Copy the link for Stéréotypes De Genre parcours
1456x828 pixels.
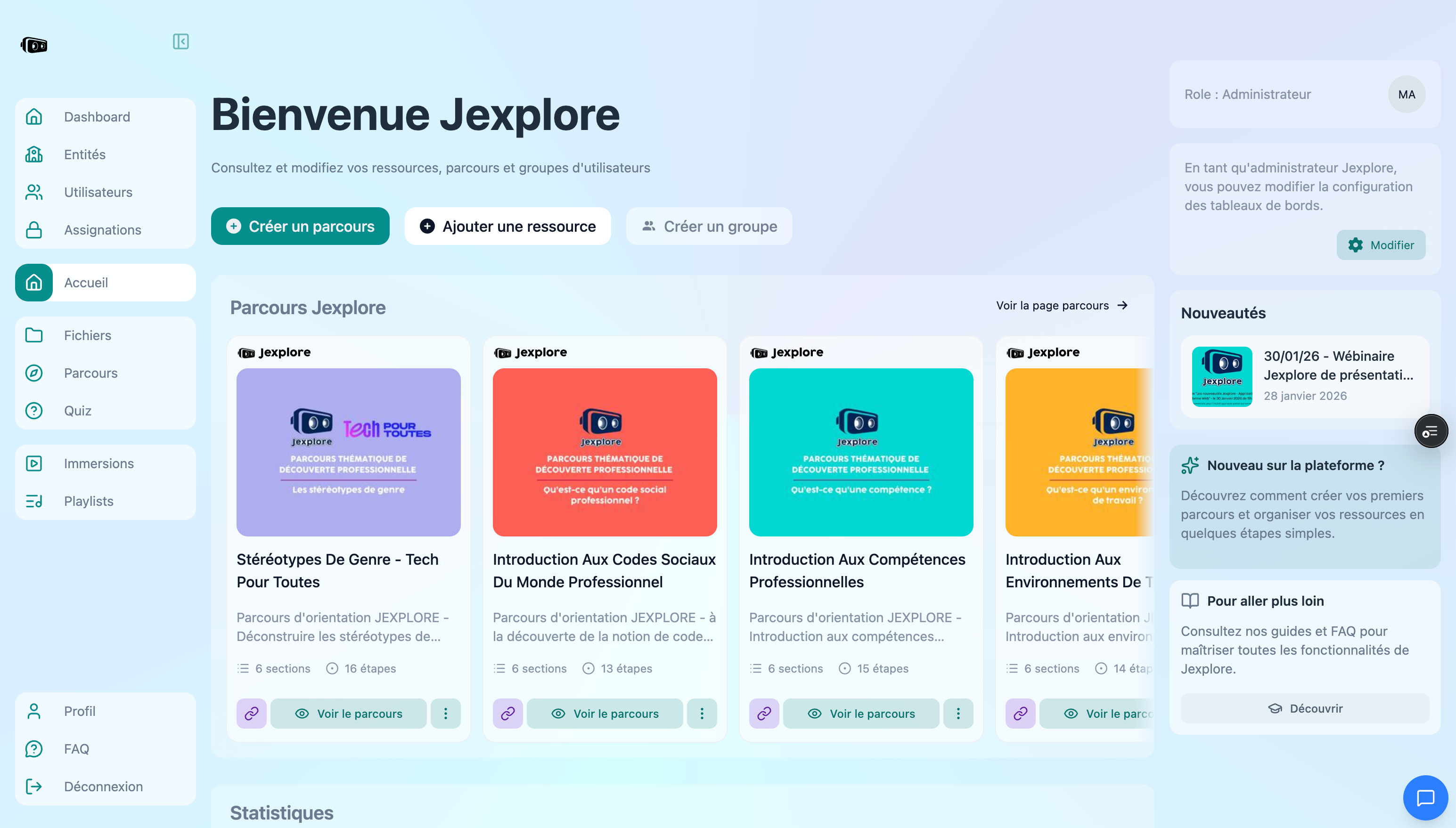click(x=251, y=713)
